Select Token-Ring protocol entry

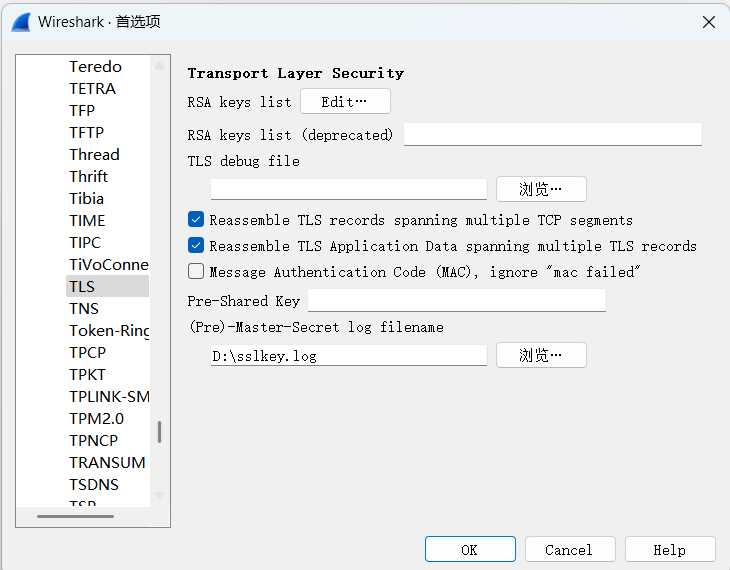click(x=108, y=330)
